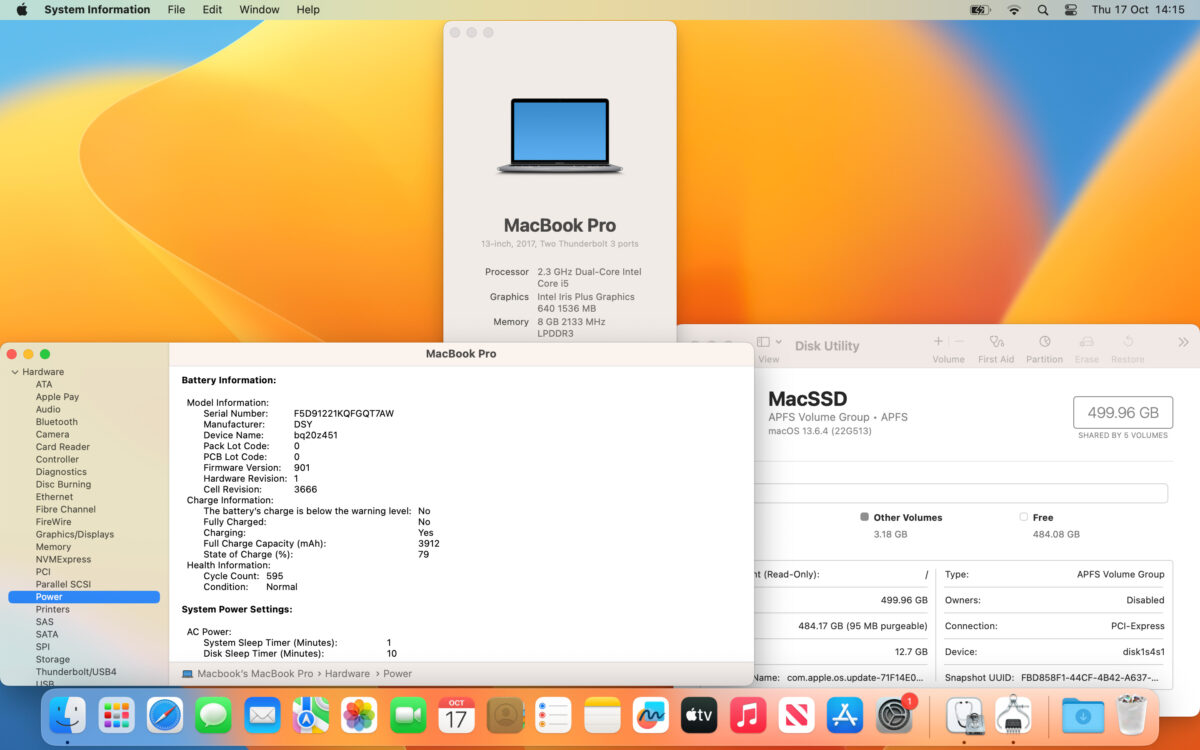Screen dimensions: 1200x750
Task: Show Storage hardware information
Action: [52, 659]
